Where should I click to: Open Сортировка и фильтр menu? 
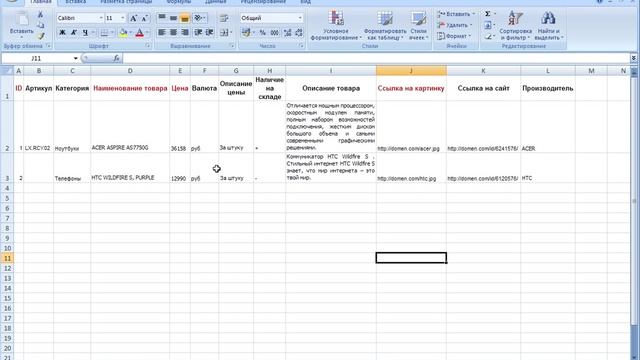(x=516, y=25)
